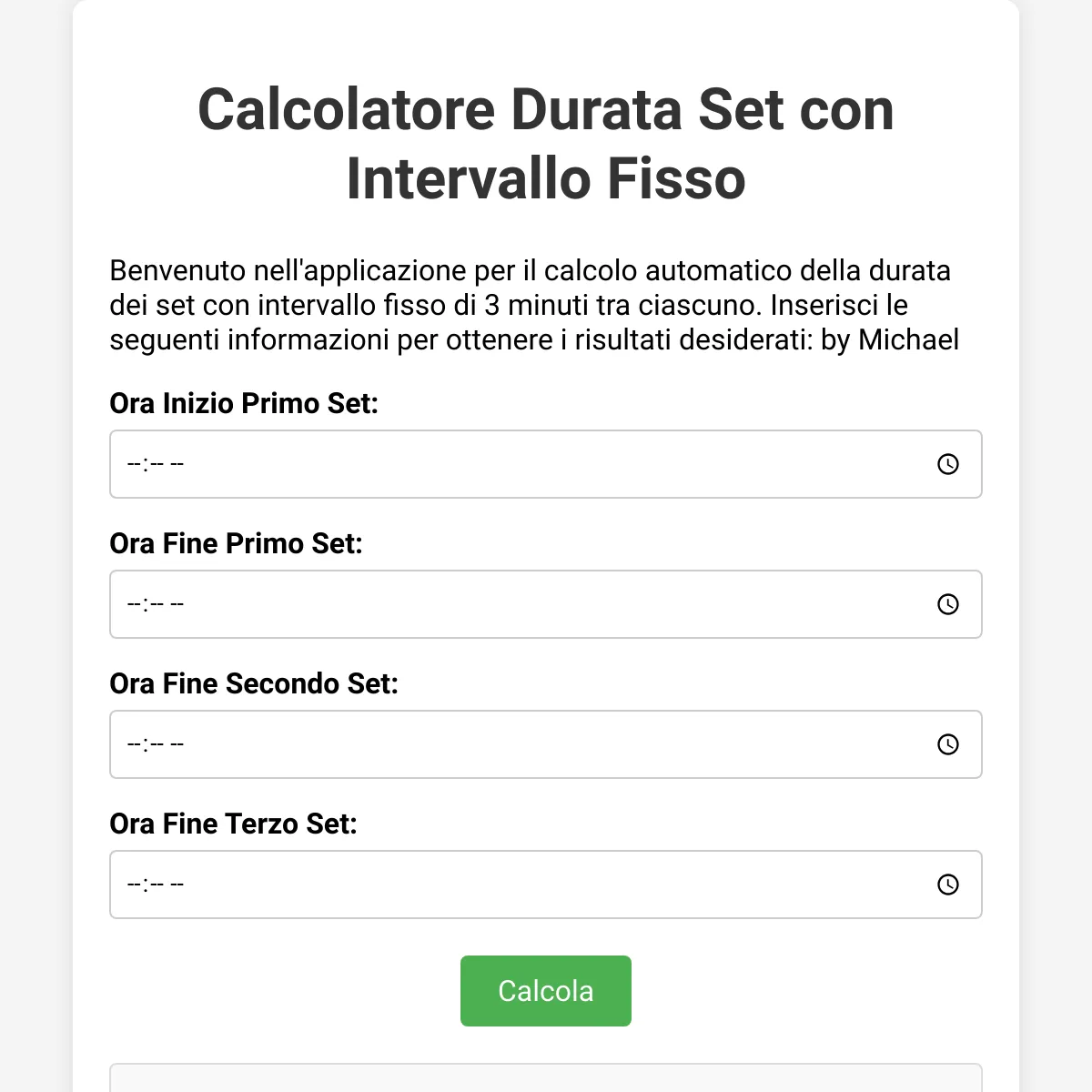Click the 'Ora Inizio Primo Set:' label

(x=244, y=403)
